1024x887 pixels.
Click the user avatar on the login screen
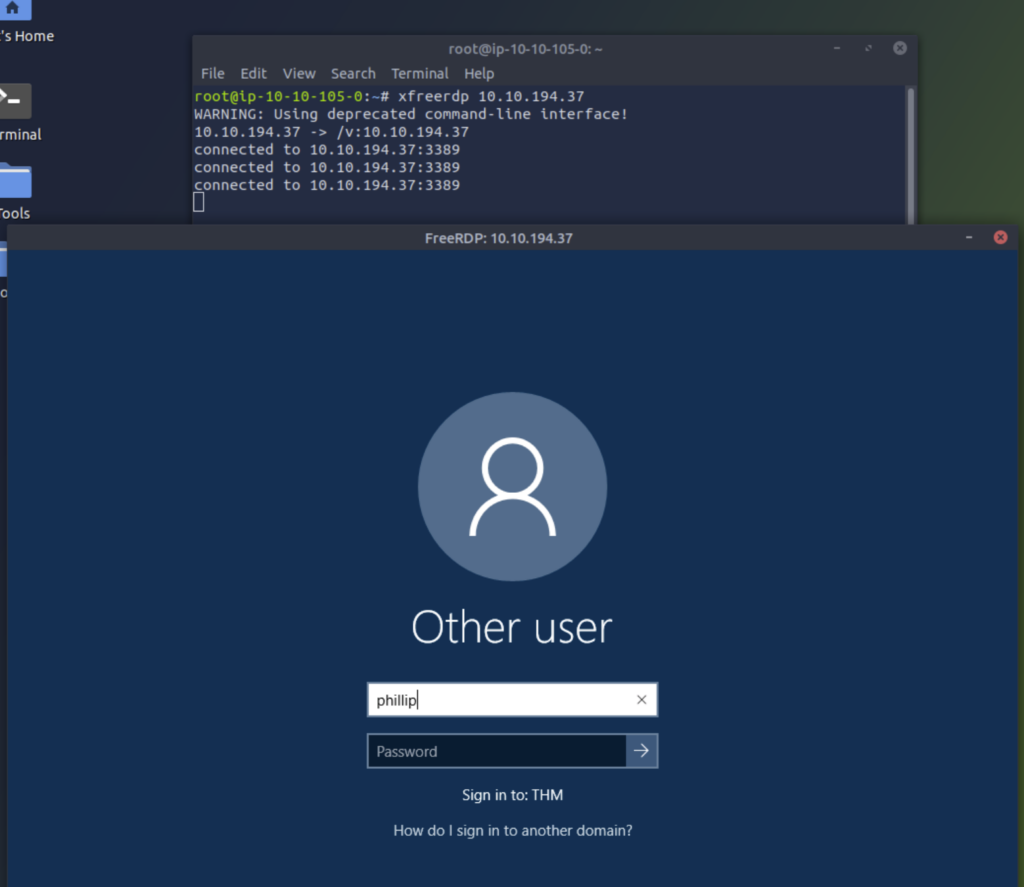[512, 487]
